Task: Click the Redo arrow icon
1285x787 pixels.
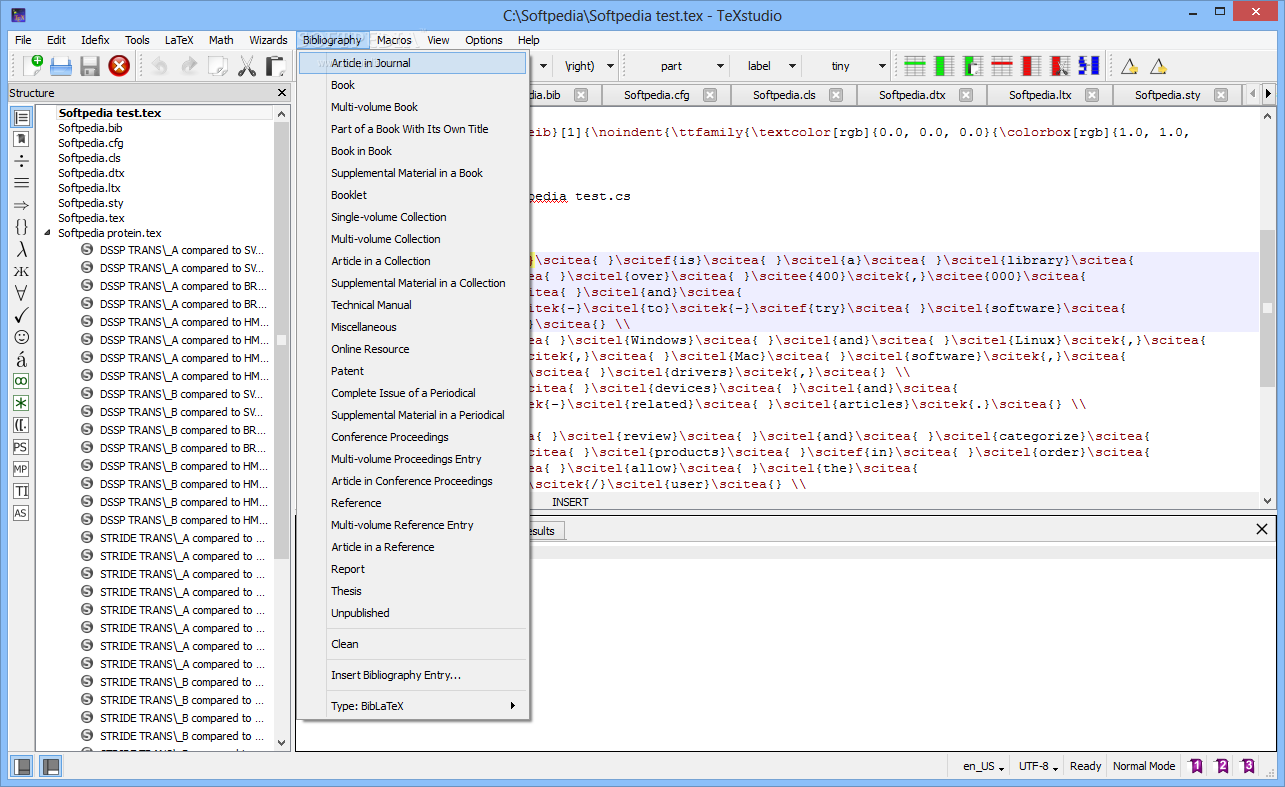Action: click(189, 66)
